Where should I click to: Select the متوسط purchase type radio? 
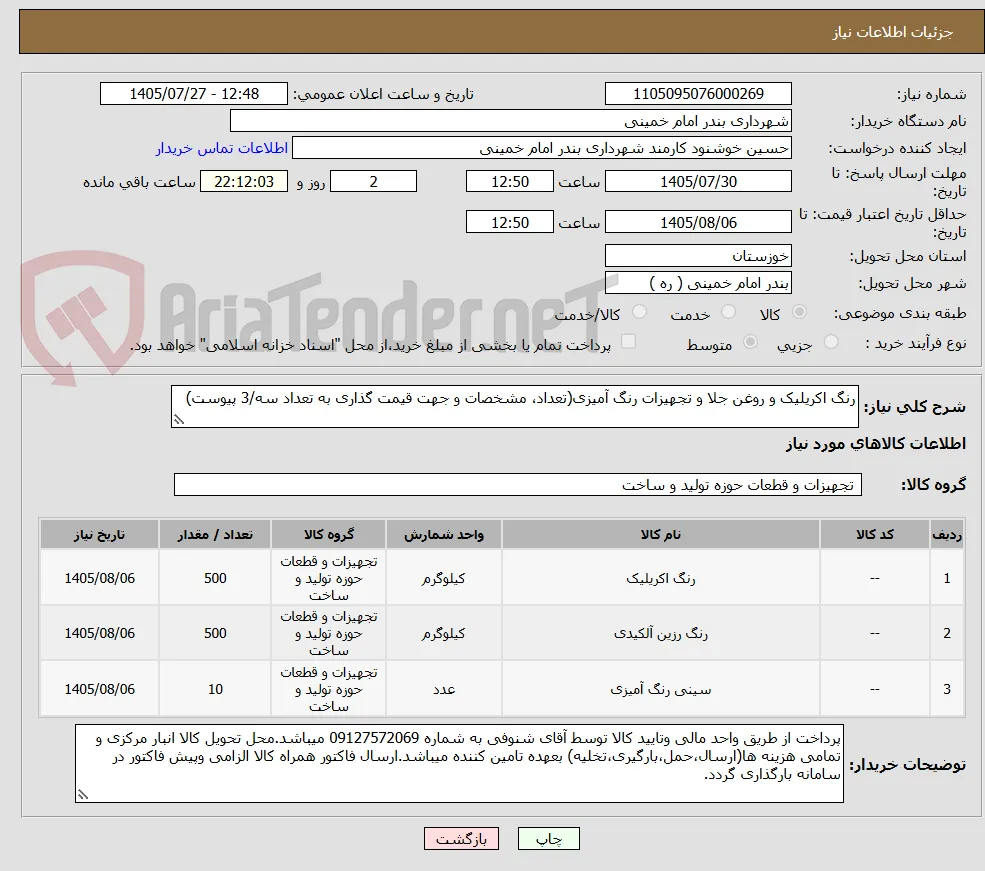click(x=750, y=342)
